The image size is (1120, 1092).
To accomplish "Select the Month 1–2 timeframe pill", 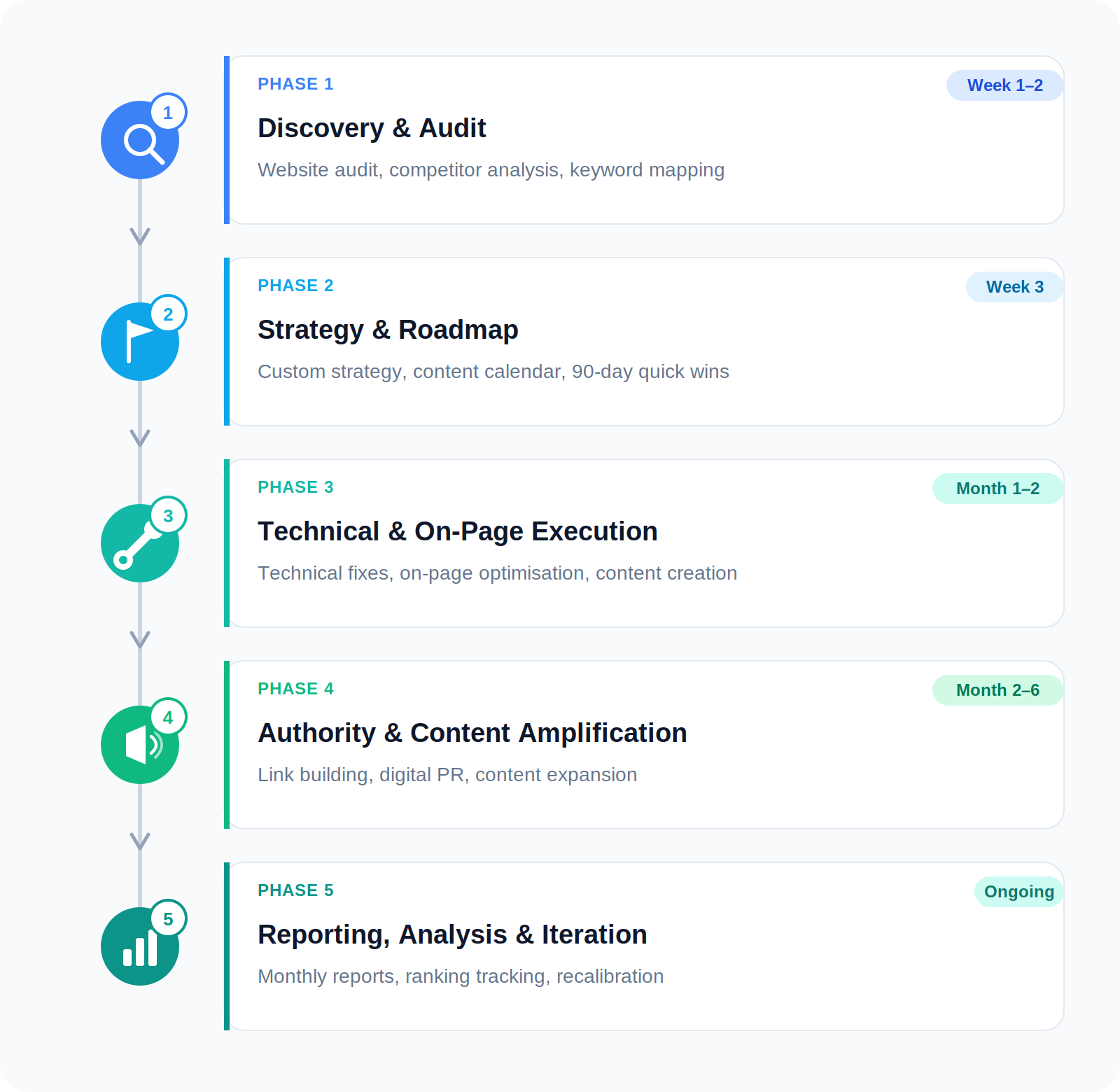I will pos(997,489).
